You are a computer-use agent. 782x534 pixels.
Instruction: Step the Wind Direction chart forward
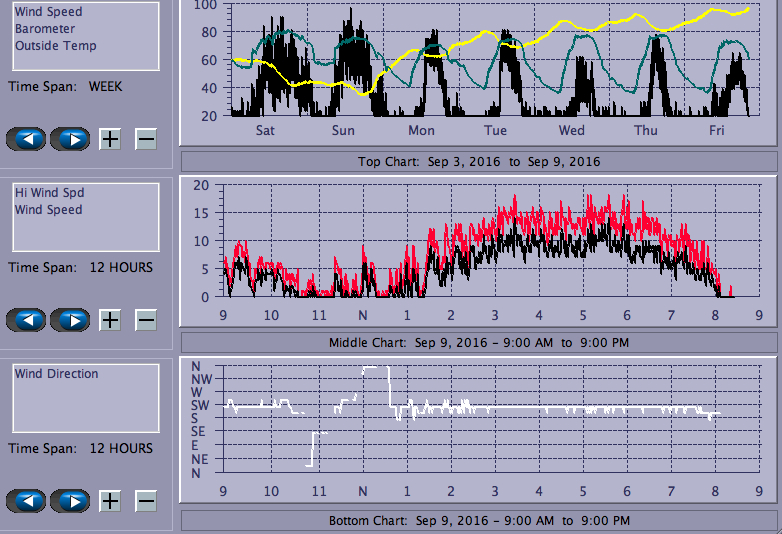pos(70,501)
